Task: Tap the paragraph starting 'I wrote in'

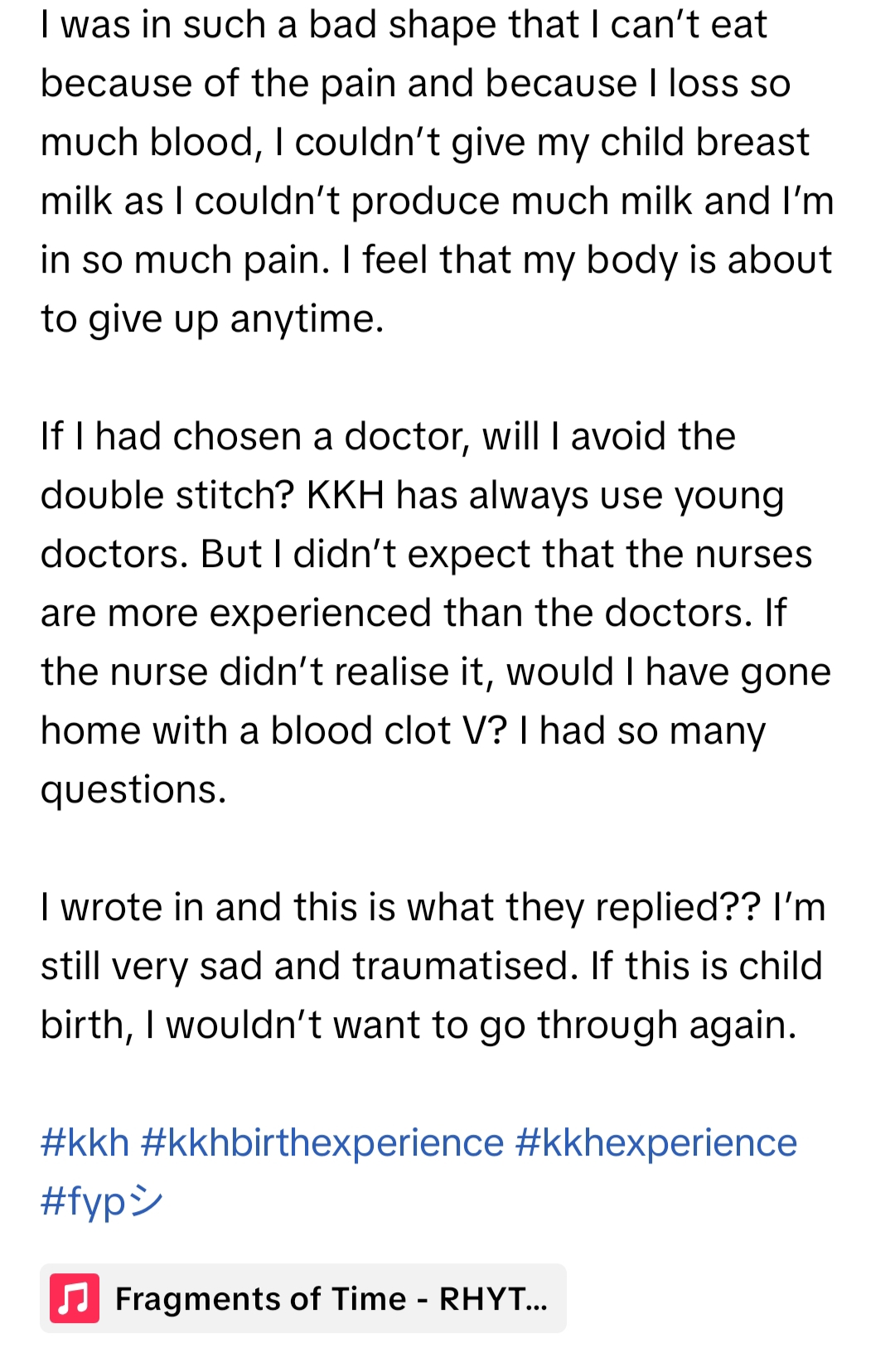Action: (432, 966)
